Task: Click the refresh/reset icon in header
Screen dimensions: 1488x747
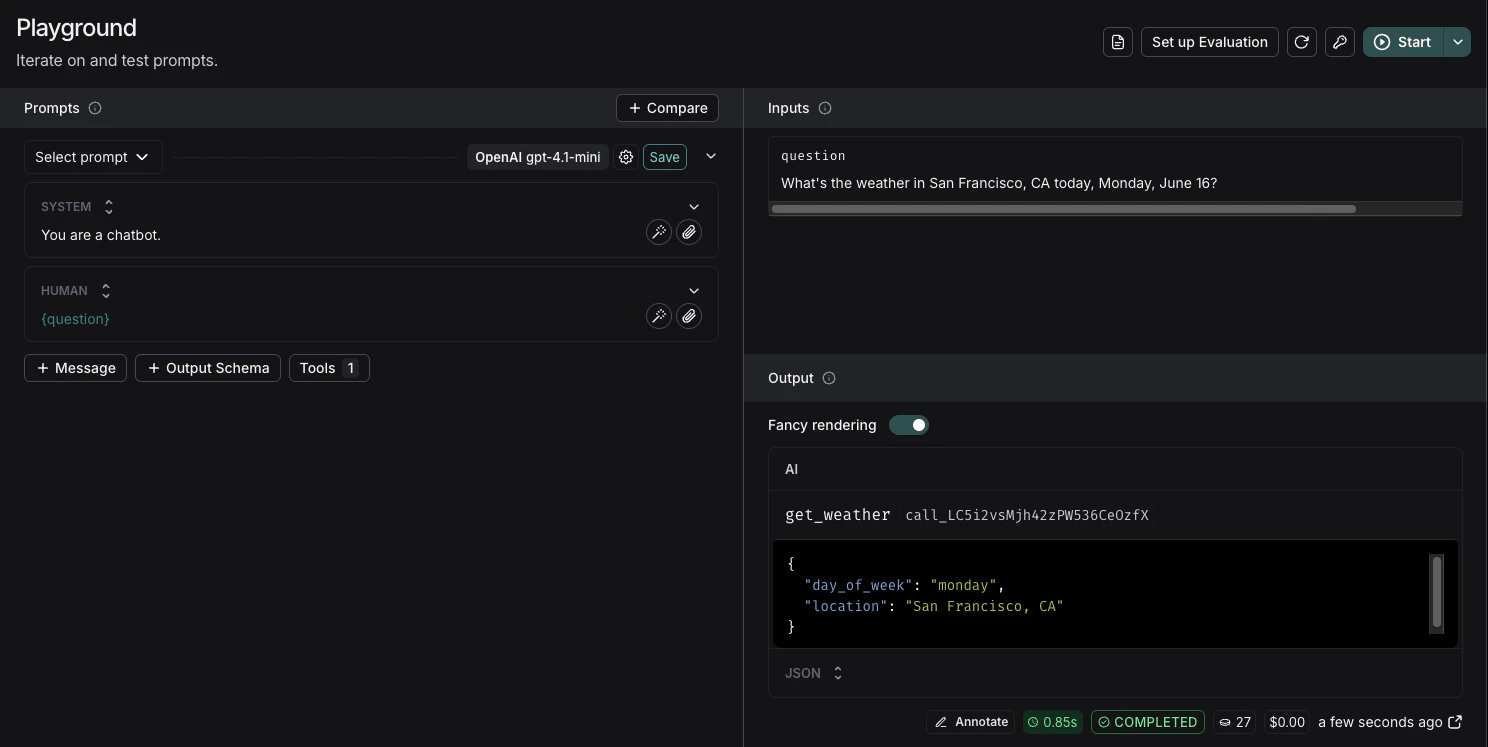Action: coord(1301,42)
